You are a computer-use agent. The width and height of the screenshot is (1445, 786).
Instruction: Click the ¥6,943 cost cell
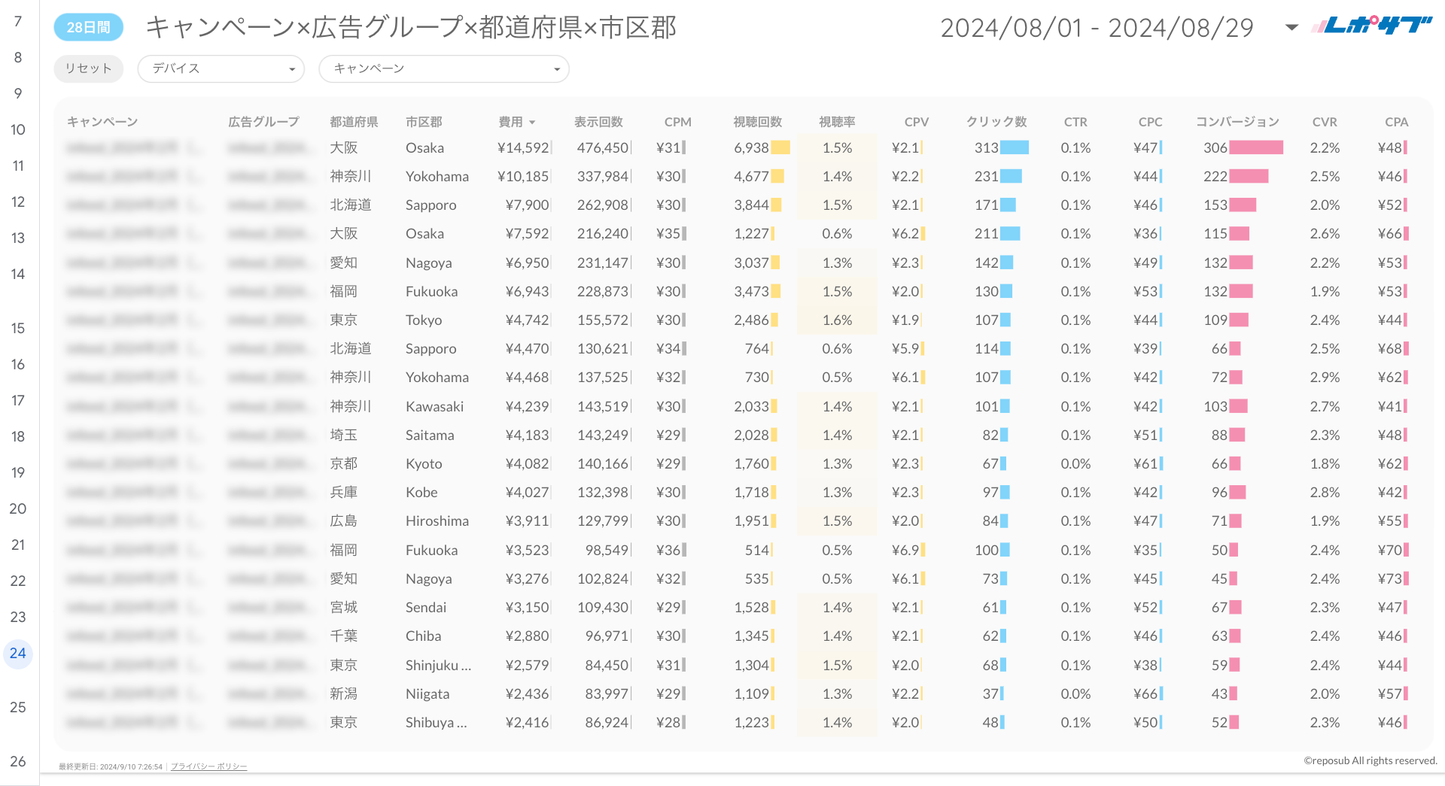coord(527,292)
